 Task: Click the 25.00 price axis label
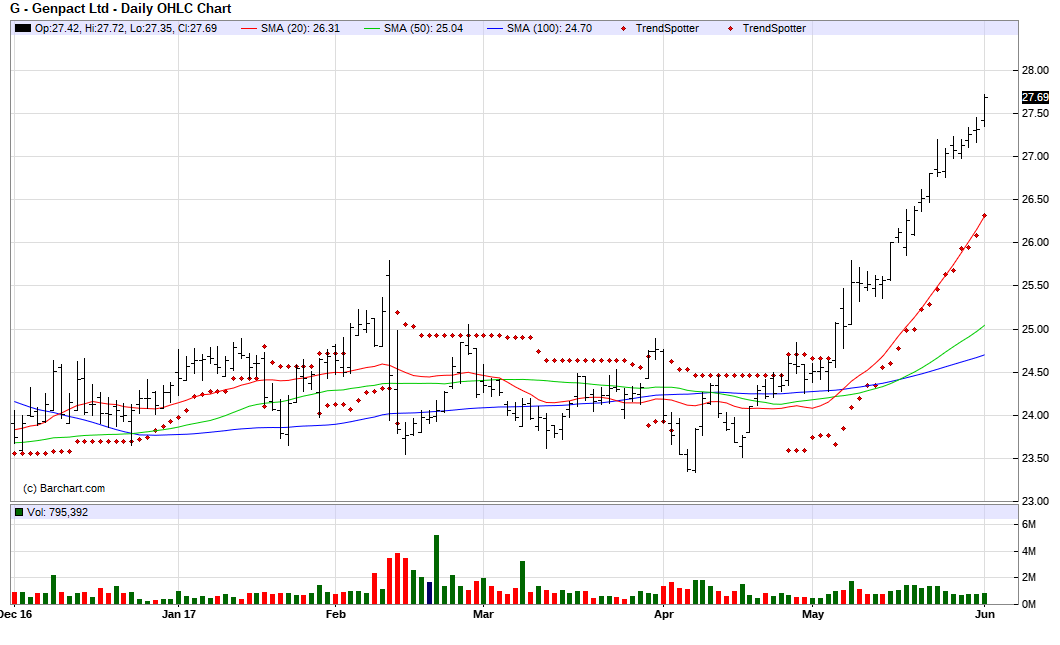point(1035,329)
